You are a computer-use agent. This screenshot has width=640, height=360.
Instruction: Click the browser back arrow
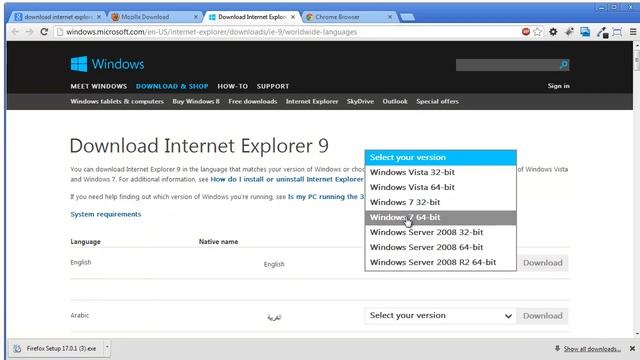[16, 32]
